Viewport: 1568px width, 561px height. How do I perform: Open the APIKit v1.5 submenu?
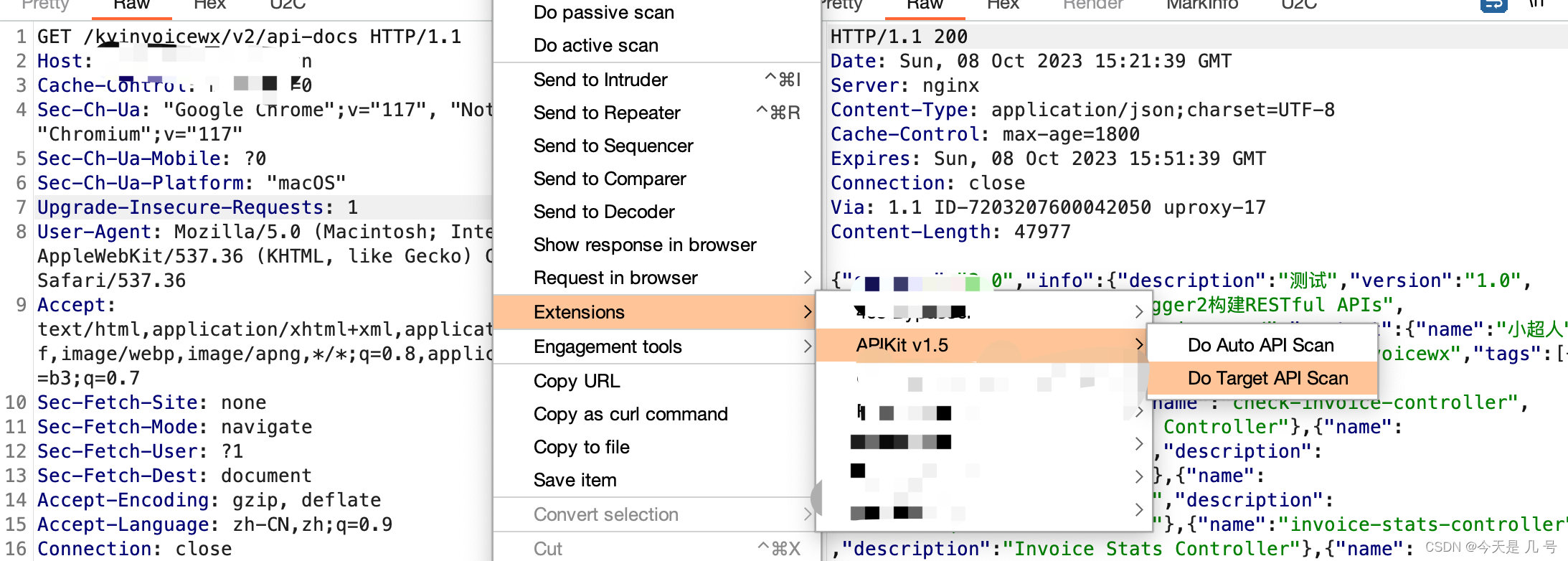(x=981, y=345)
